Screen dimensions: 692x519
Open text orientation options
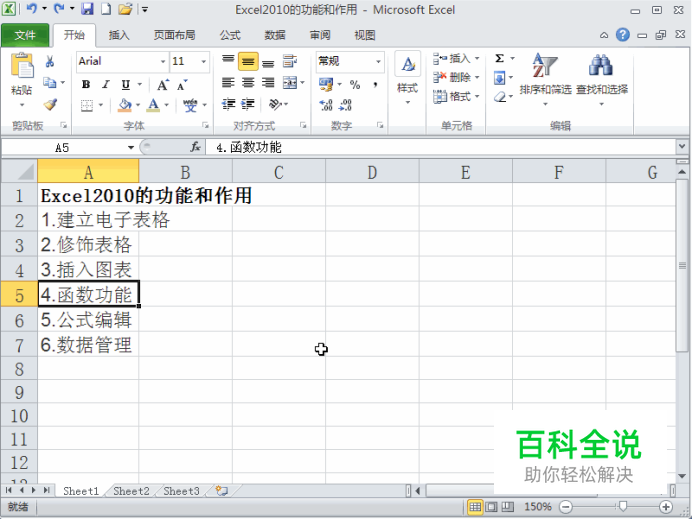(275, 104)
